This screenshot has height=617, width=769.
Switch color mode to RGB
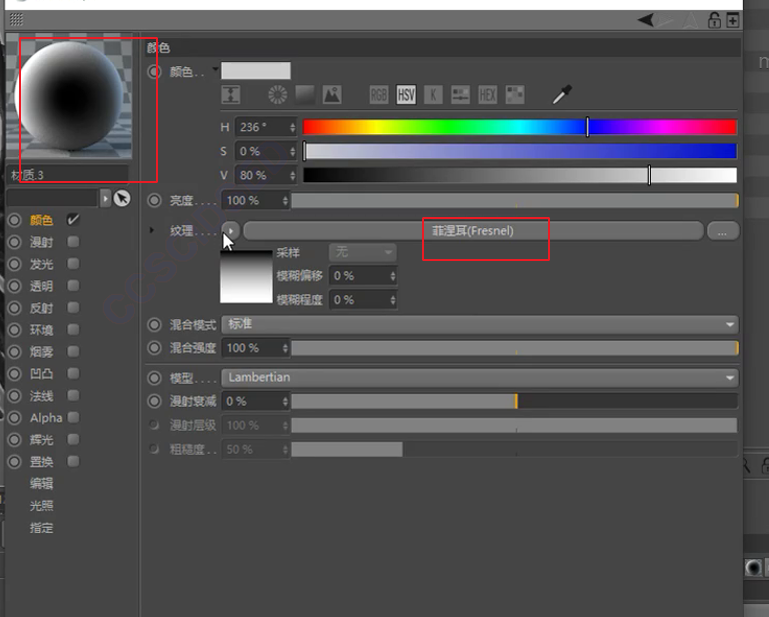pyautogui.click(x=379, y=95)
